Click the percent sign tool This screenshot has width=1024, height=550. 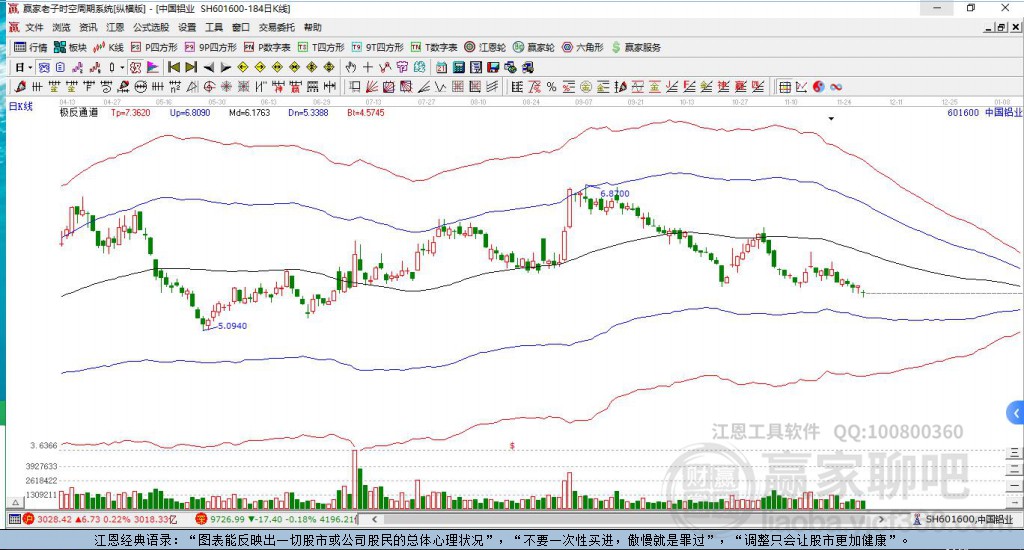[551, 86]
